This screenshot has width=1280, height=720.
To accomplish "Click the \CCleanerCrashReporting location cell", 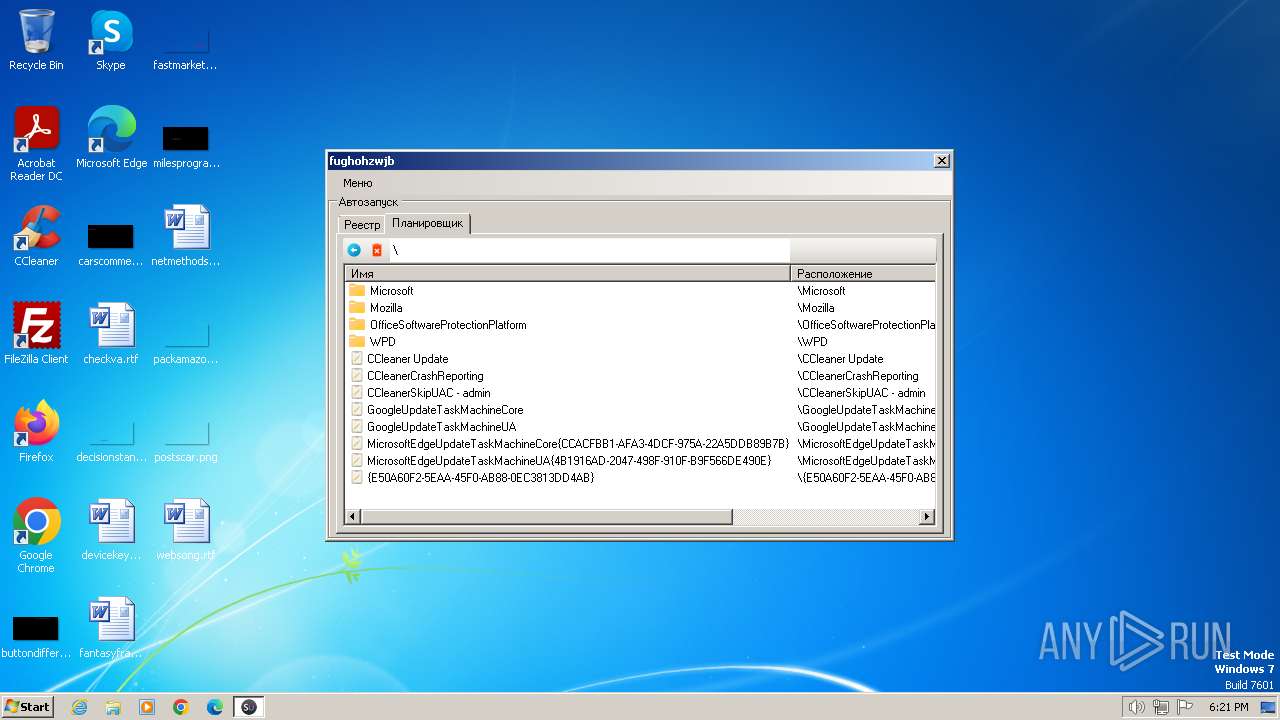I will click(x=857, y=376).
